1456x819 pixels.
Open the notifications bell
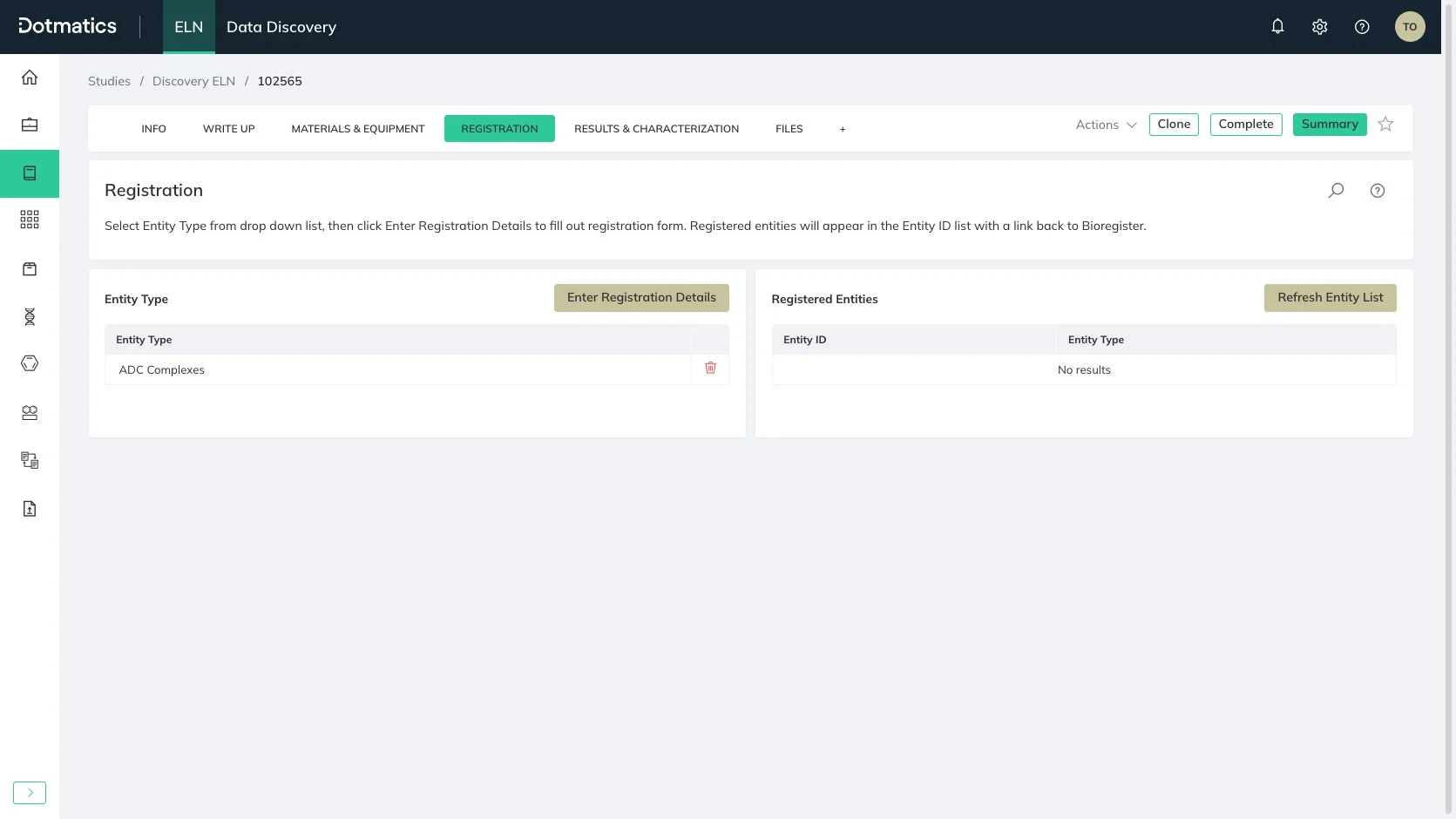1277,27
